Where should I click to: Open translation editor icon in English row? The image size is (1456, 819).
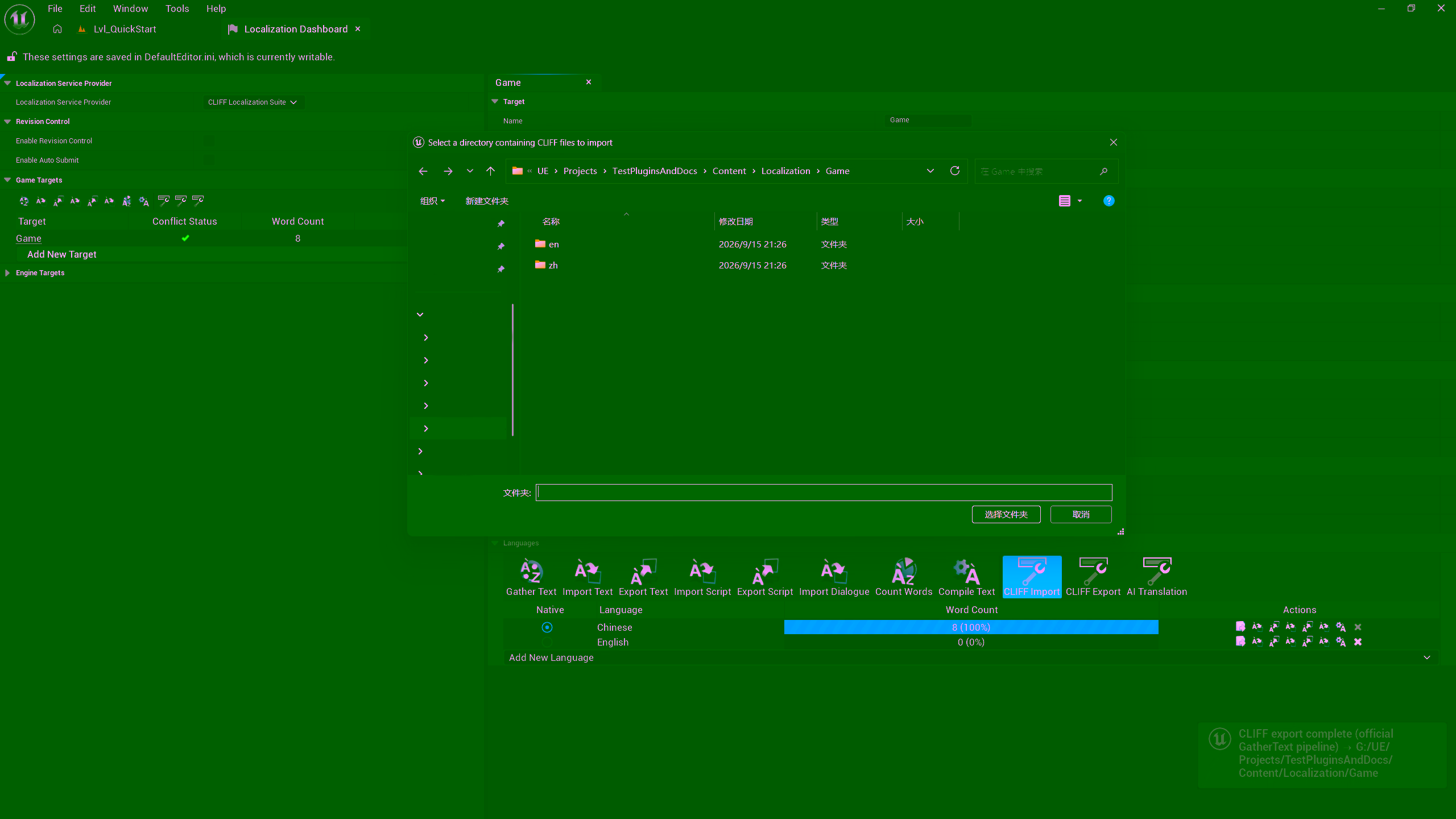1240,642
